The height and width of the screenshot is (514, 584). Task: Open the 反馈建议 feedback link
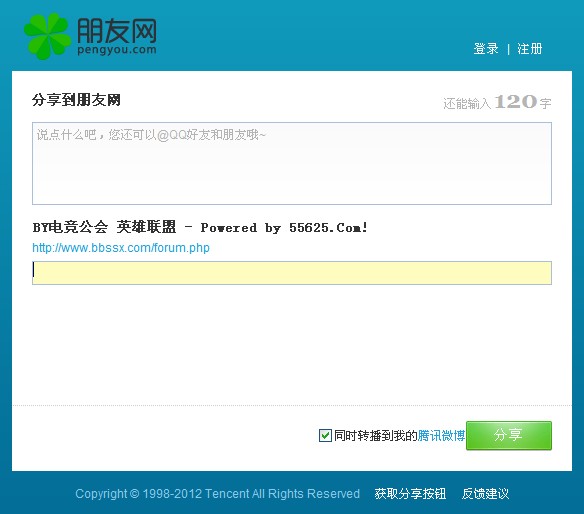(x=485, y=494)
